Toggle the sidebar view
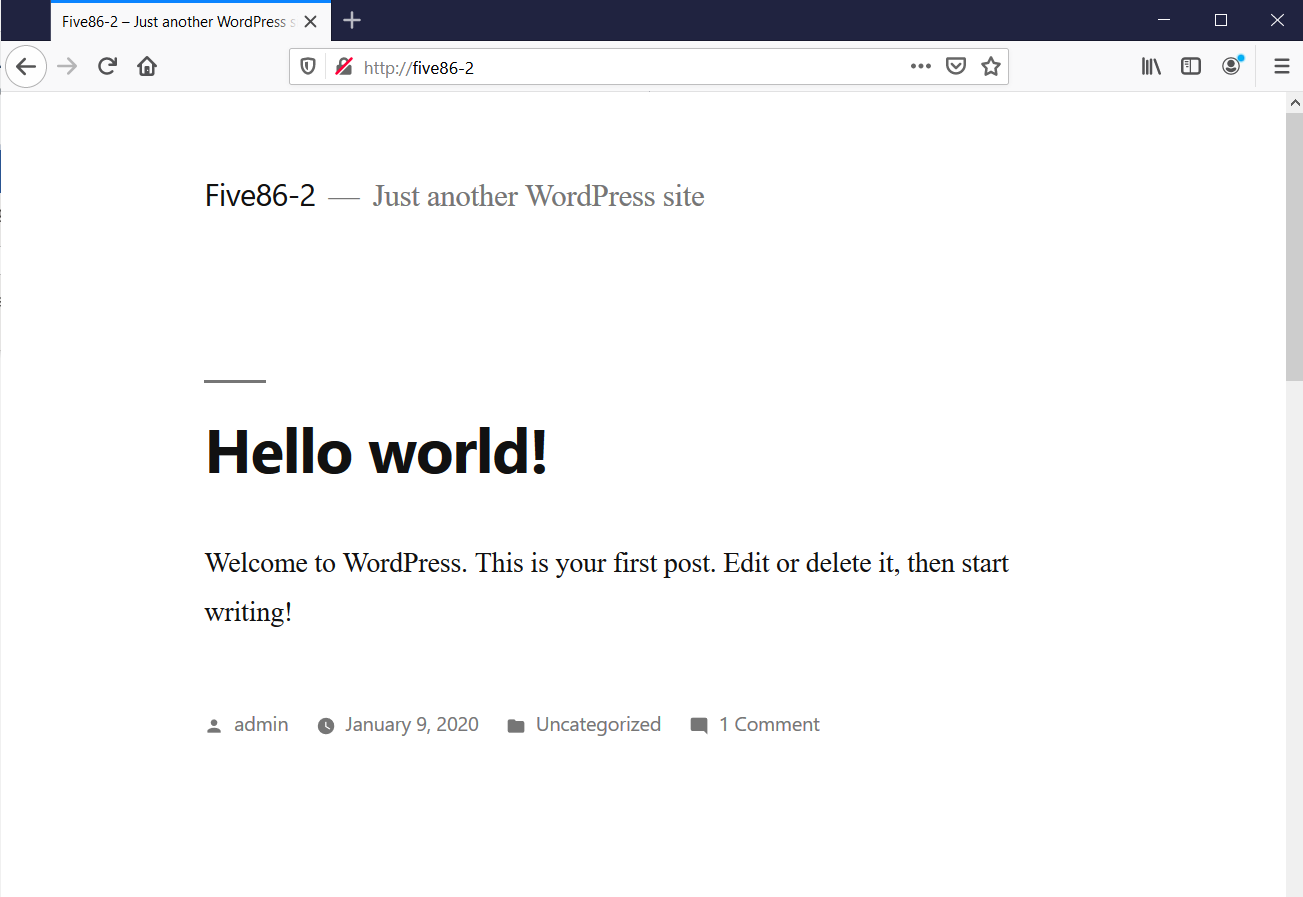 coord(1190,67)
